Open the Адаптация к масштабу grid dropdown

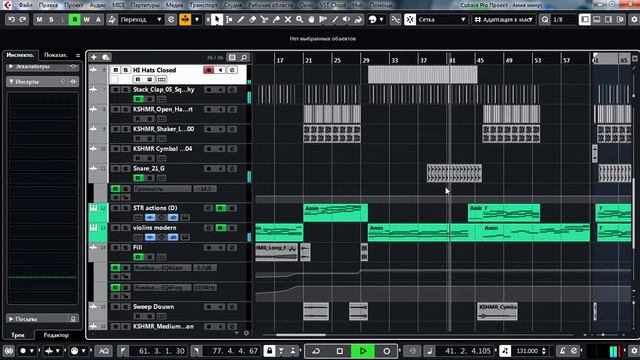(504, 20)
